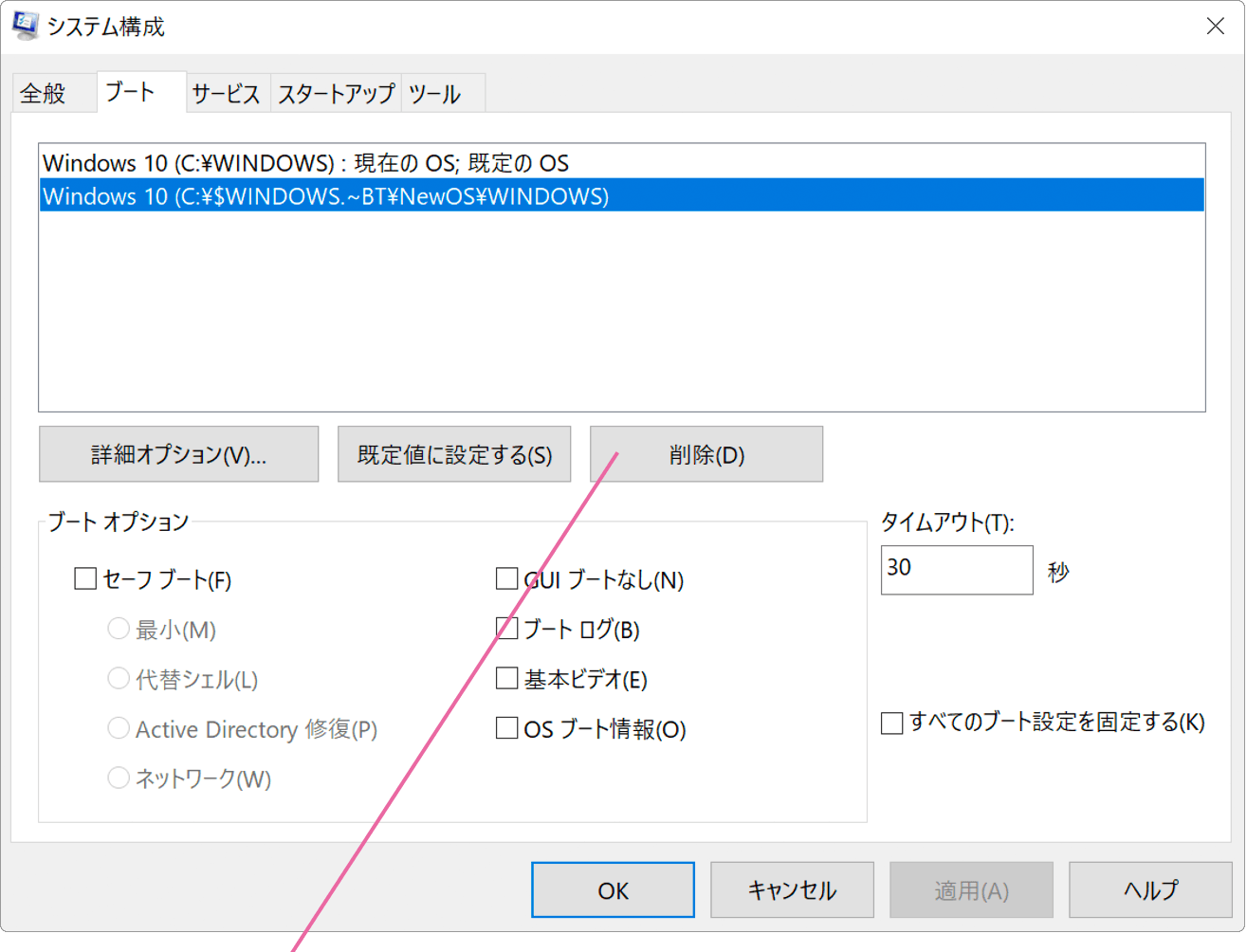Open the ツール tab
This screenshot has height=952, width=1247.
pyautogui.click(x=443, y=93)
